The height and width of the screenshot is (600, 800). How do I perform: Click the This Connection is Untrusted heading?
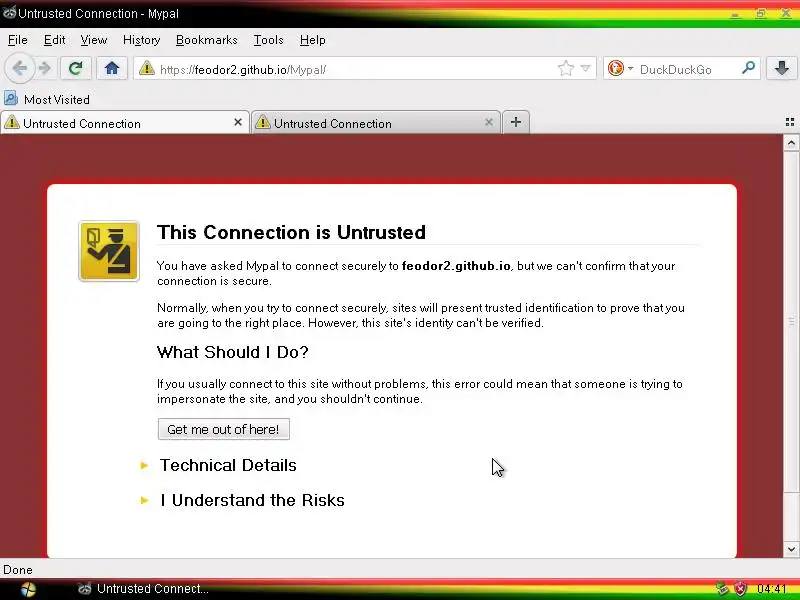click(x=291, y=232)
